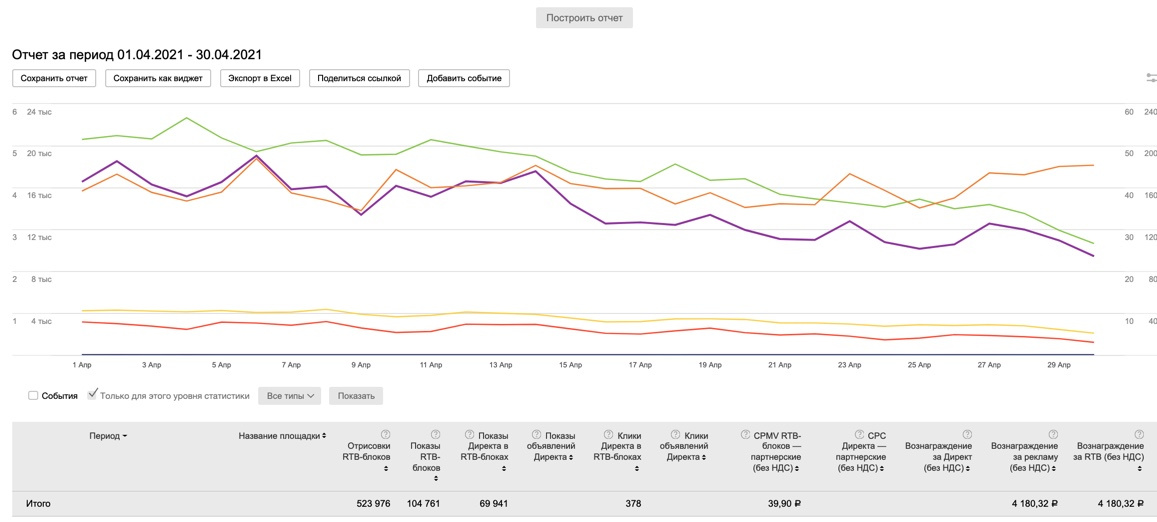Click the 15 Апр point on chart axis

coord(570,365)
